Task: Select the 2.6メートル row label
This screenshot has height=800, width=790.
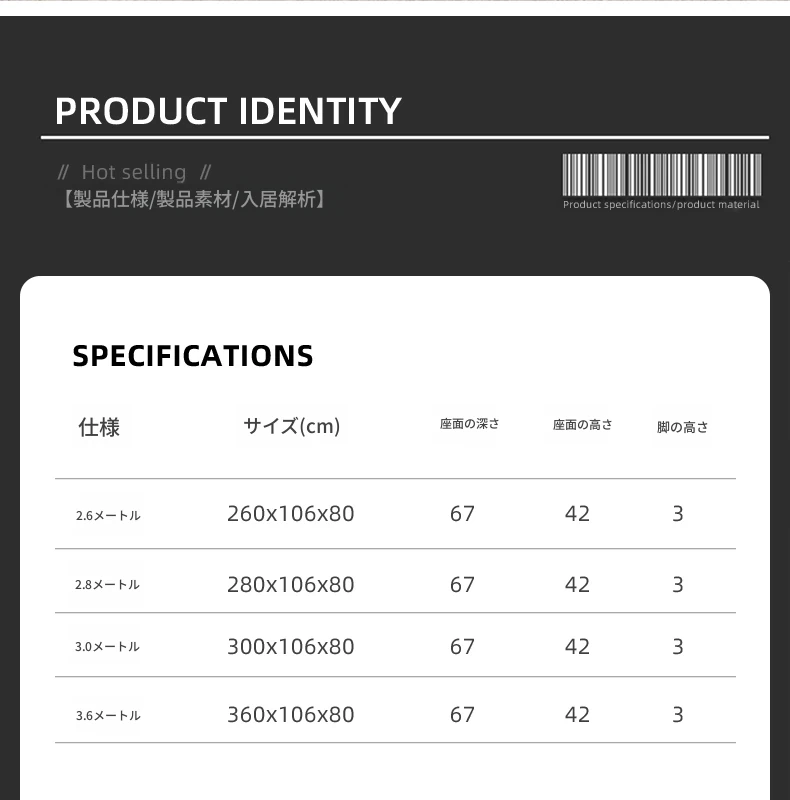Action: pos(108,516)
